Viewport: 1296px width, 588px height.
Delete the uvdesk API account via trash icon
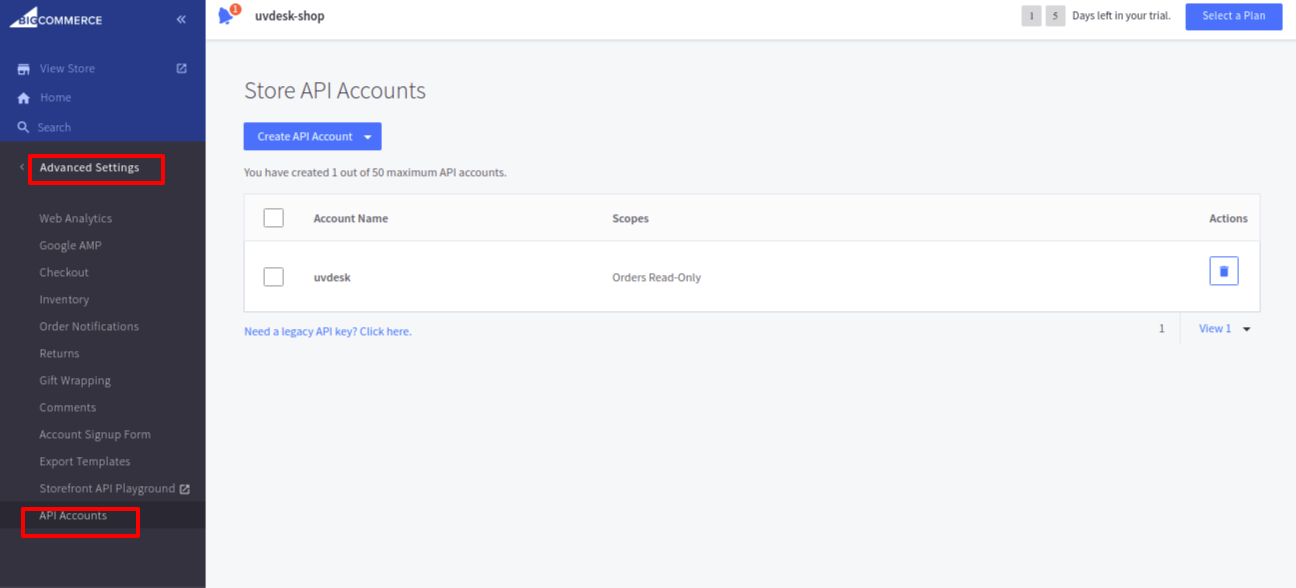point(1224,271)
